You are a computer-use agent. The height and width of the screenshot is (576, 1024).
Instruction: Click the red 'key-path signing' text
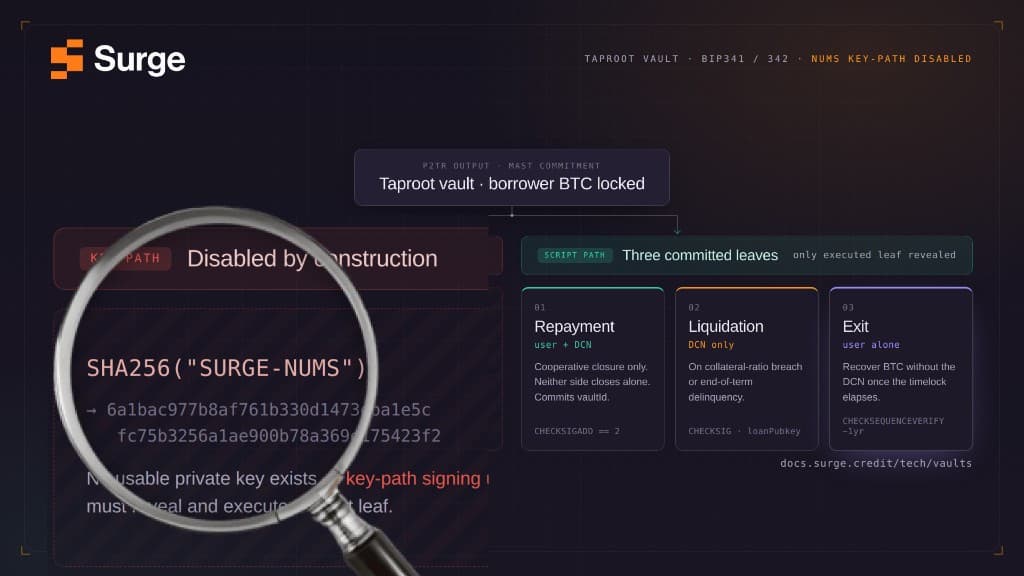click(413, 479)
